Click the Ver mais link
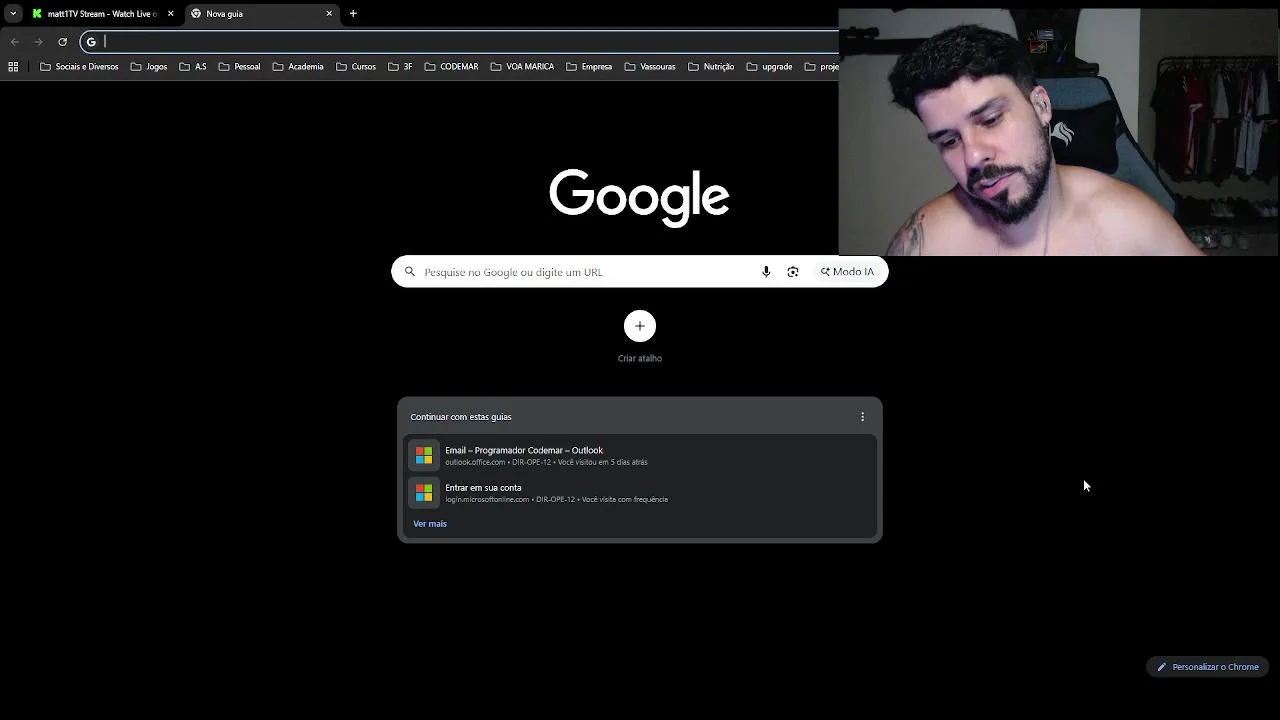Viewport: 1280px width, 720px height. (430, 524)
